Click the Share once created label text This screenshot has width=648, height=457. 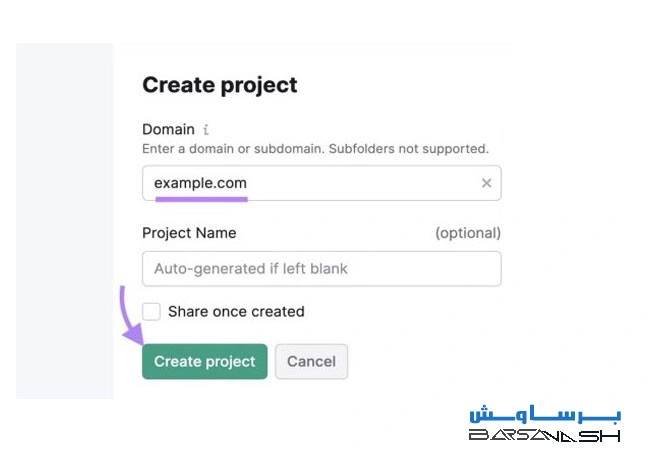click(236, 311)
